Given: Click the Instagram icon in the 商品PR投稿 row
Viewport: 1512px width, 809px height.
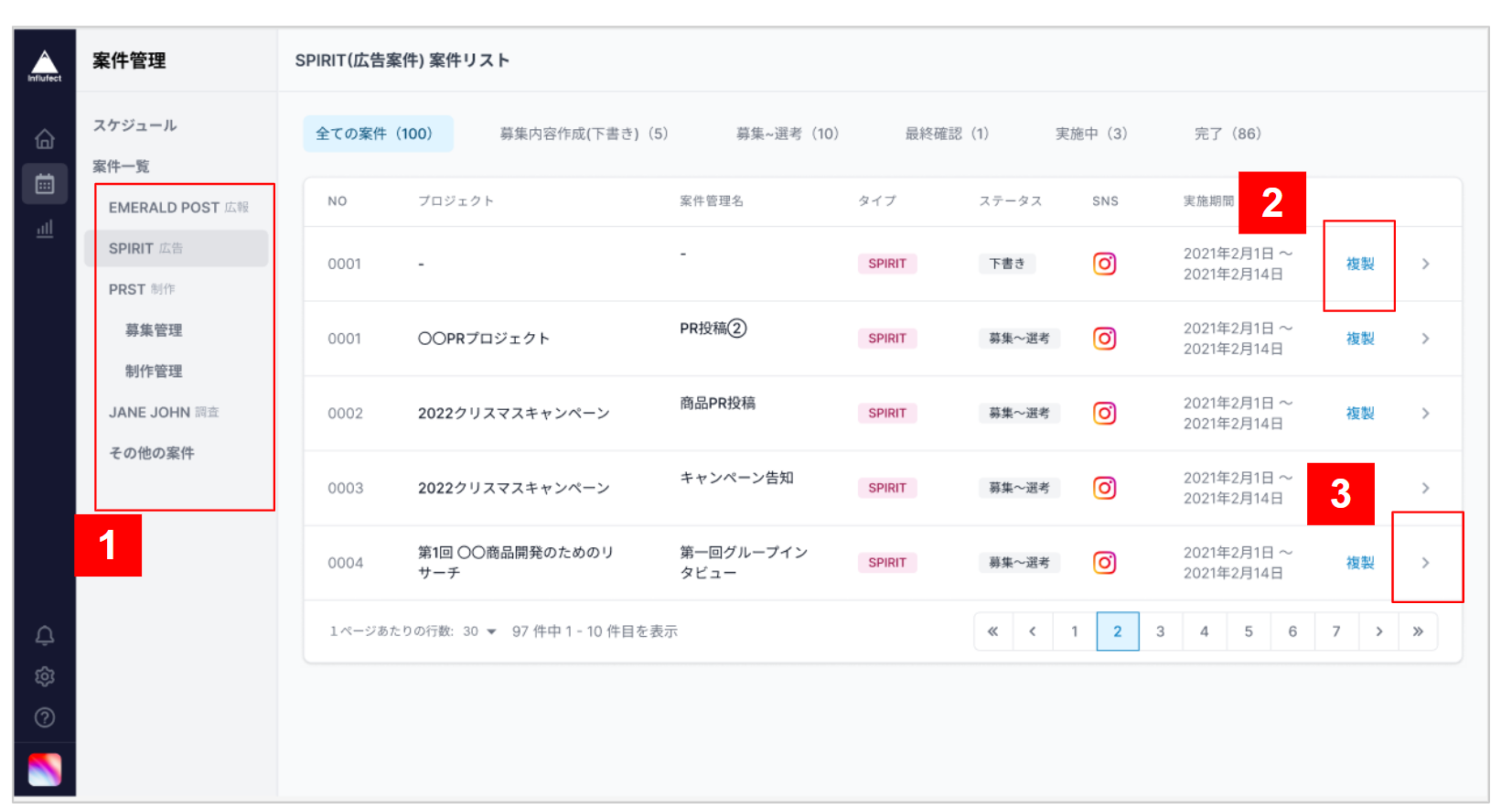Looking at the screenshot, I should [1105, 413].
